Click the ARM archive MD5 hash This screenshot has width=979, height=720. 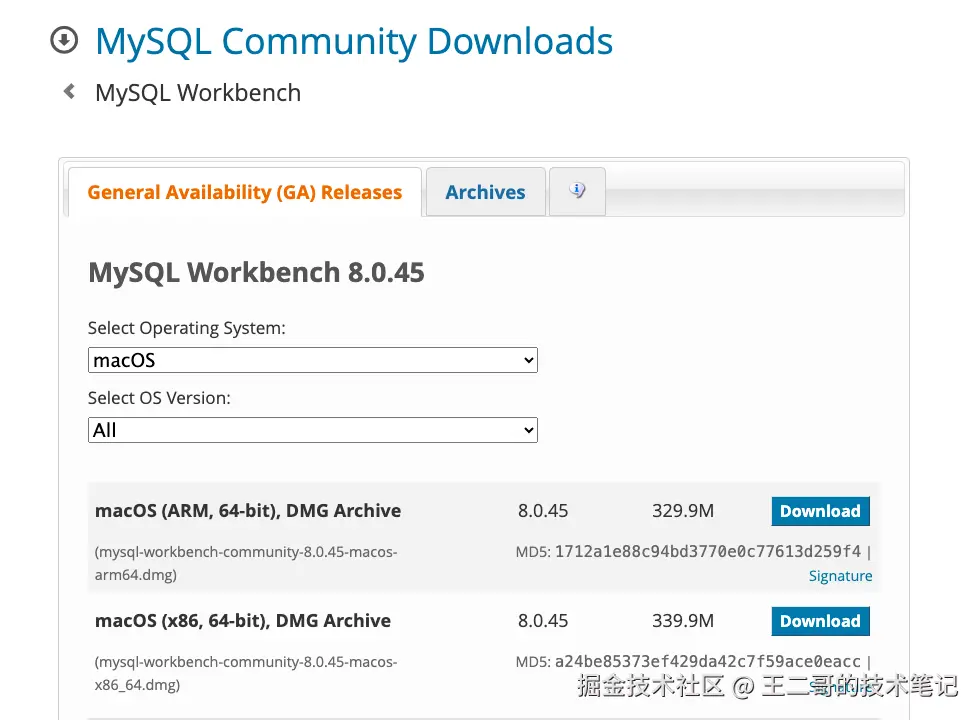[x=707, y=551]
